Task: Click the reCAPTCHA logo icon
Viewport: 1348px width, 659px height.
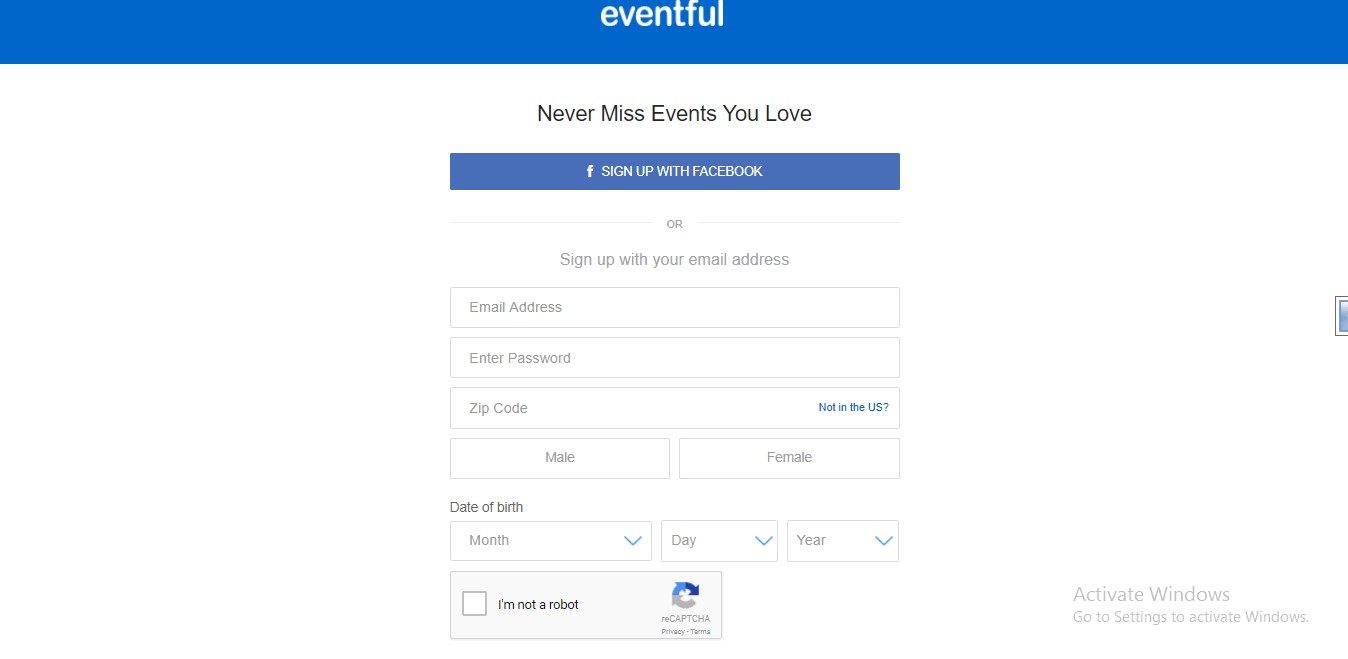Action: [685, 596]
